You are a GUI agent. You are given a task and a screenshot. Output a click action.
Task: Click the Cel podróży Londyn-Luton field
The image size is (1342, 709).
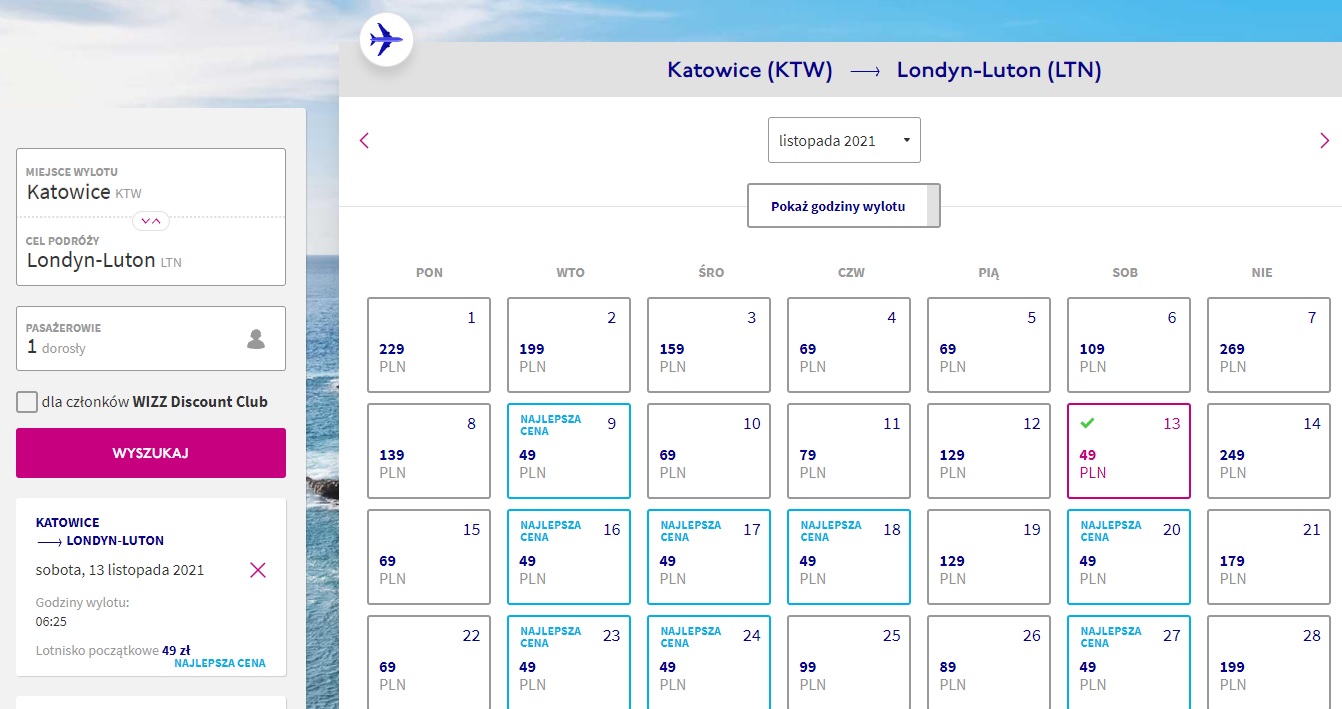click(x=151, y=252)
